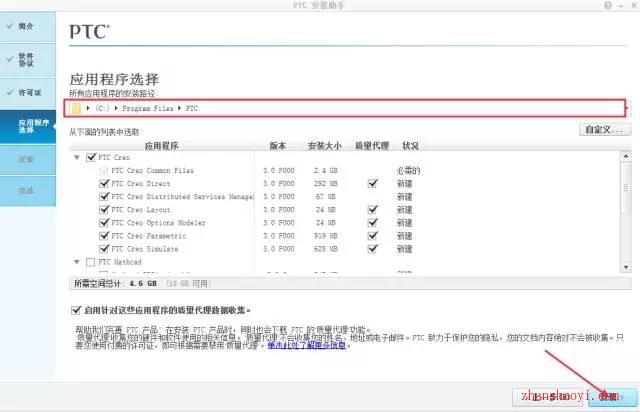Screen dimensions: 640x412
Task: Uncheck PTC Creo Layout application
Action: point(104,209)
